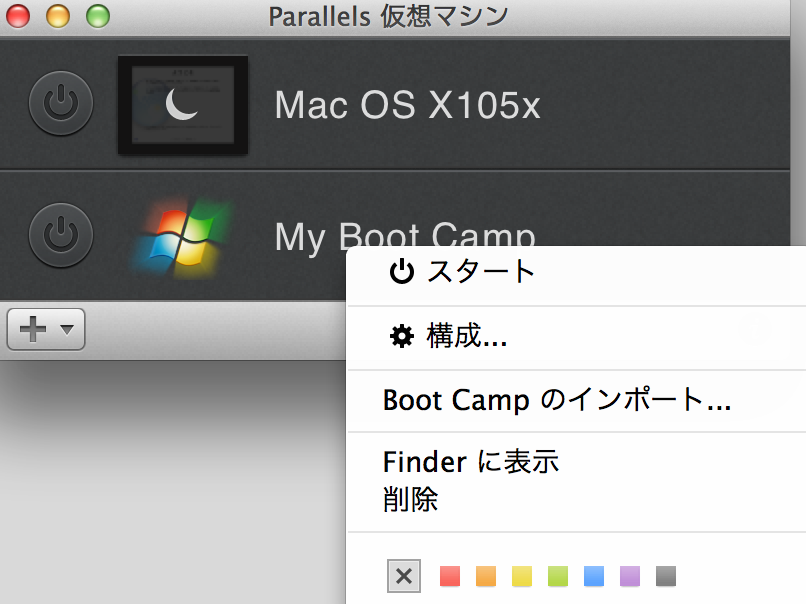Viewport: 806px width, 604px height.
Task: Click the Windows logo icon
Action: pos(182,238)
